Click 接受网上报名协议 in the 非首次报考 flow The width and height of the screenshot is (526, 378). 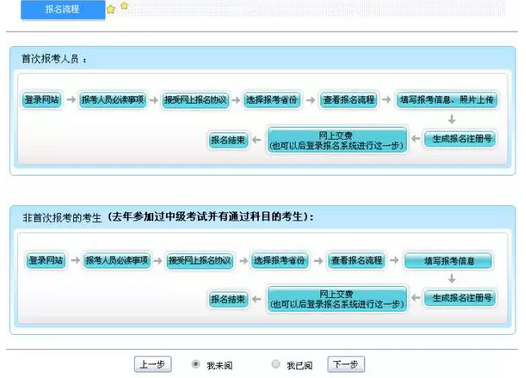[x=200, y=260]
